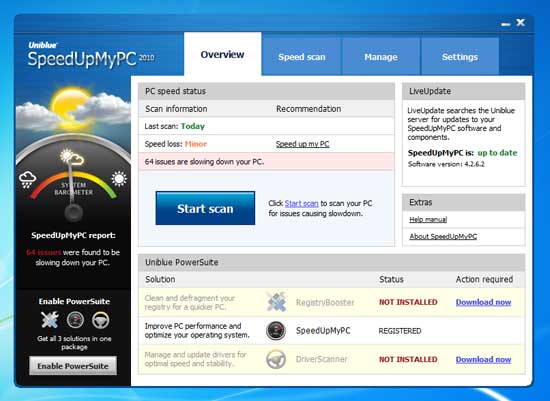Click the inline Start scan hyperlink
Image resolution: width=550 pixels, height=401 pixels.
pyautogui.click(x=302, y=203)
